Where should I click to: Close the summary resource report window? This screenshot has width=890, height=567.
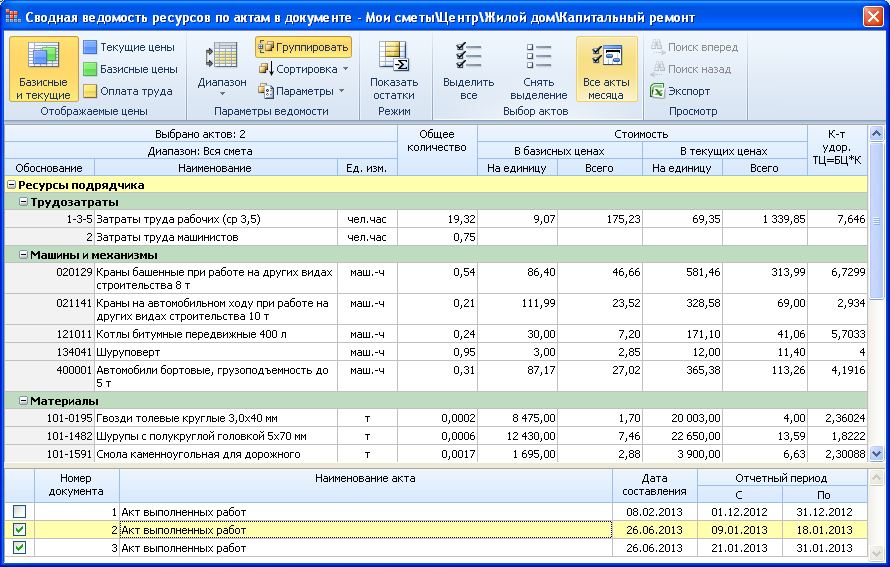coord(873,16)
